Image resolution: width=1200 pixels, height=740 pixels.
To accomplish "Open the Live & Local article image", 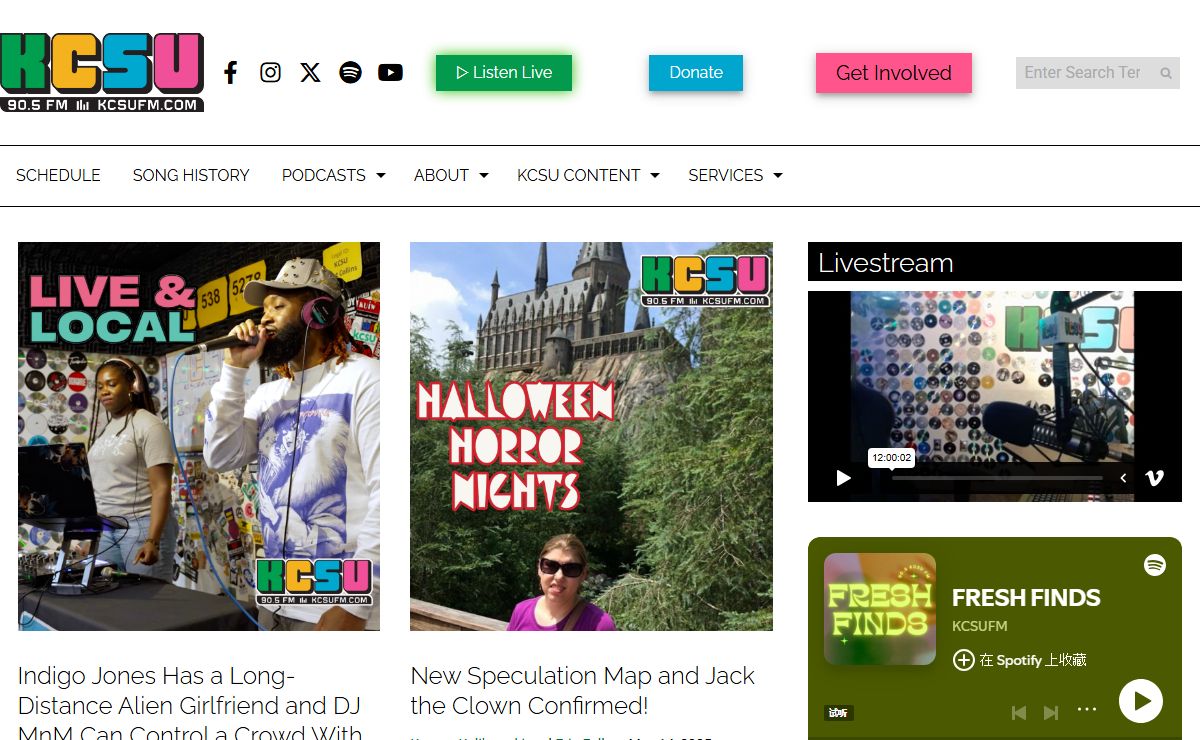I will point(199,436).
